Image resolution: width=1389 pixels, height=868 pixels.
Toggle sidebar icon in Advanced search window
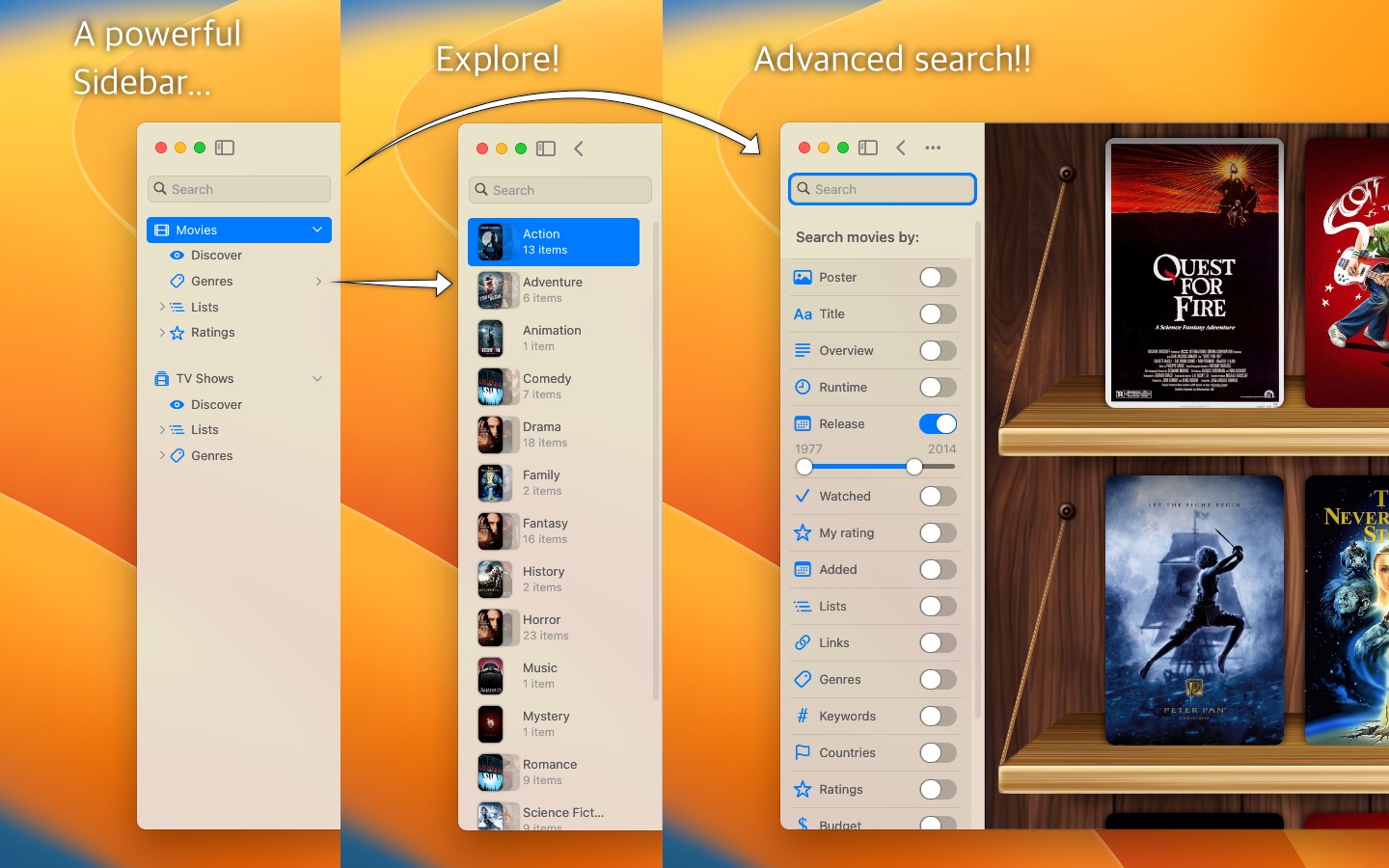tap(868, 148)
